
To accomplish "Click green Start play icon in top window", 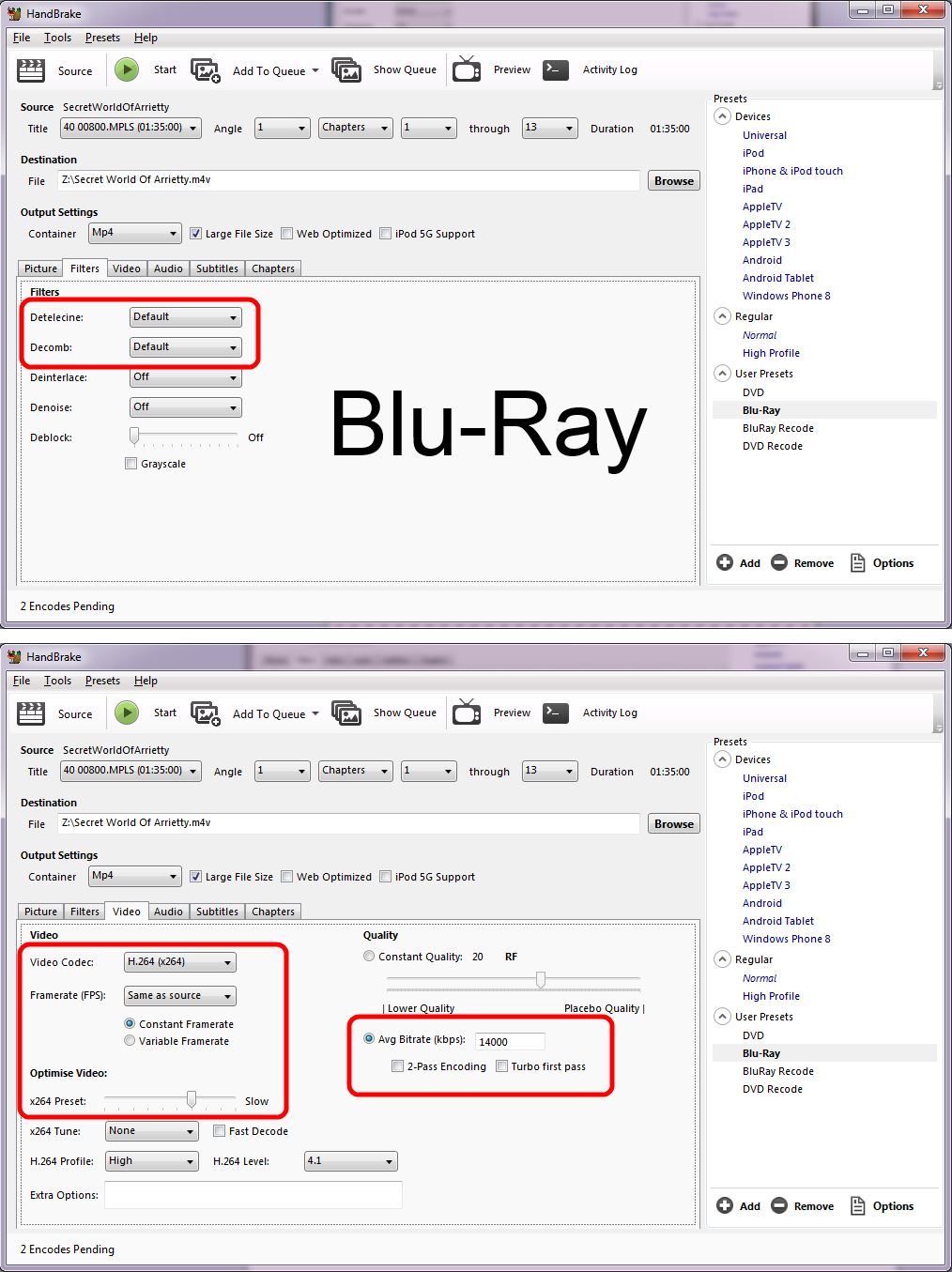I will [x=126, y=69].
